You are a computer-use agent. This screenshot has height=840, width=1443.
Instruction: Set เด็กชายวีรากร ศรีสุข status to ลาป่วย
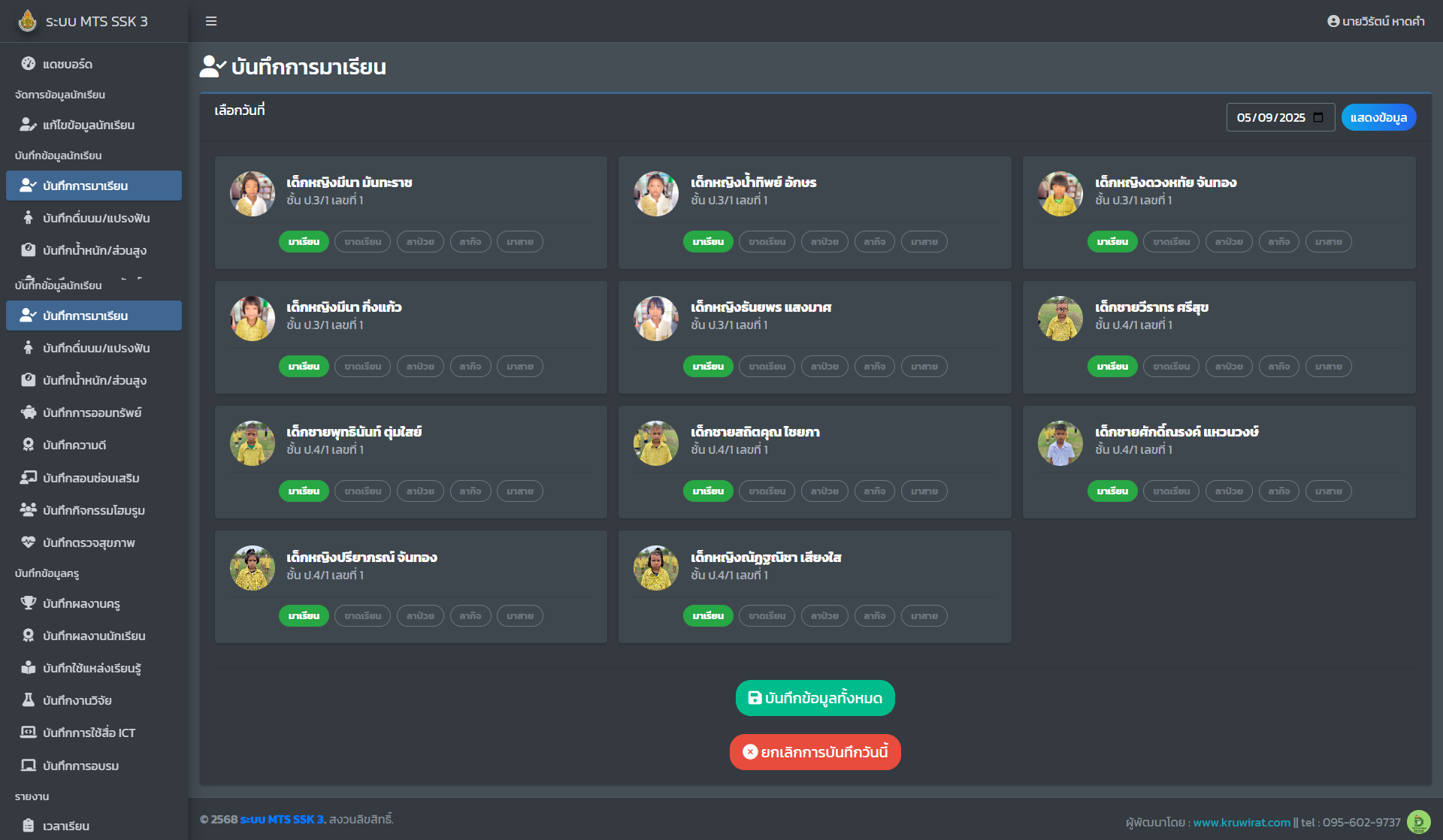(x=1229, y=367)
